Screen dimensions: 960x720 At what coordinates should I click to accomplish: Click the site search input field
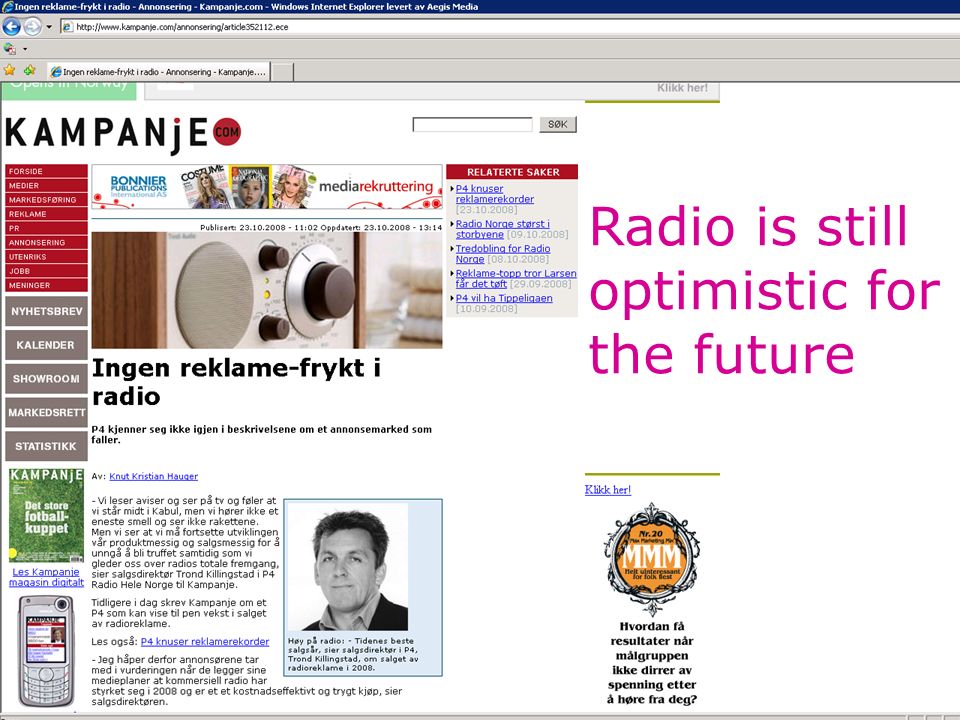(472, 124)
